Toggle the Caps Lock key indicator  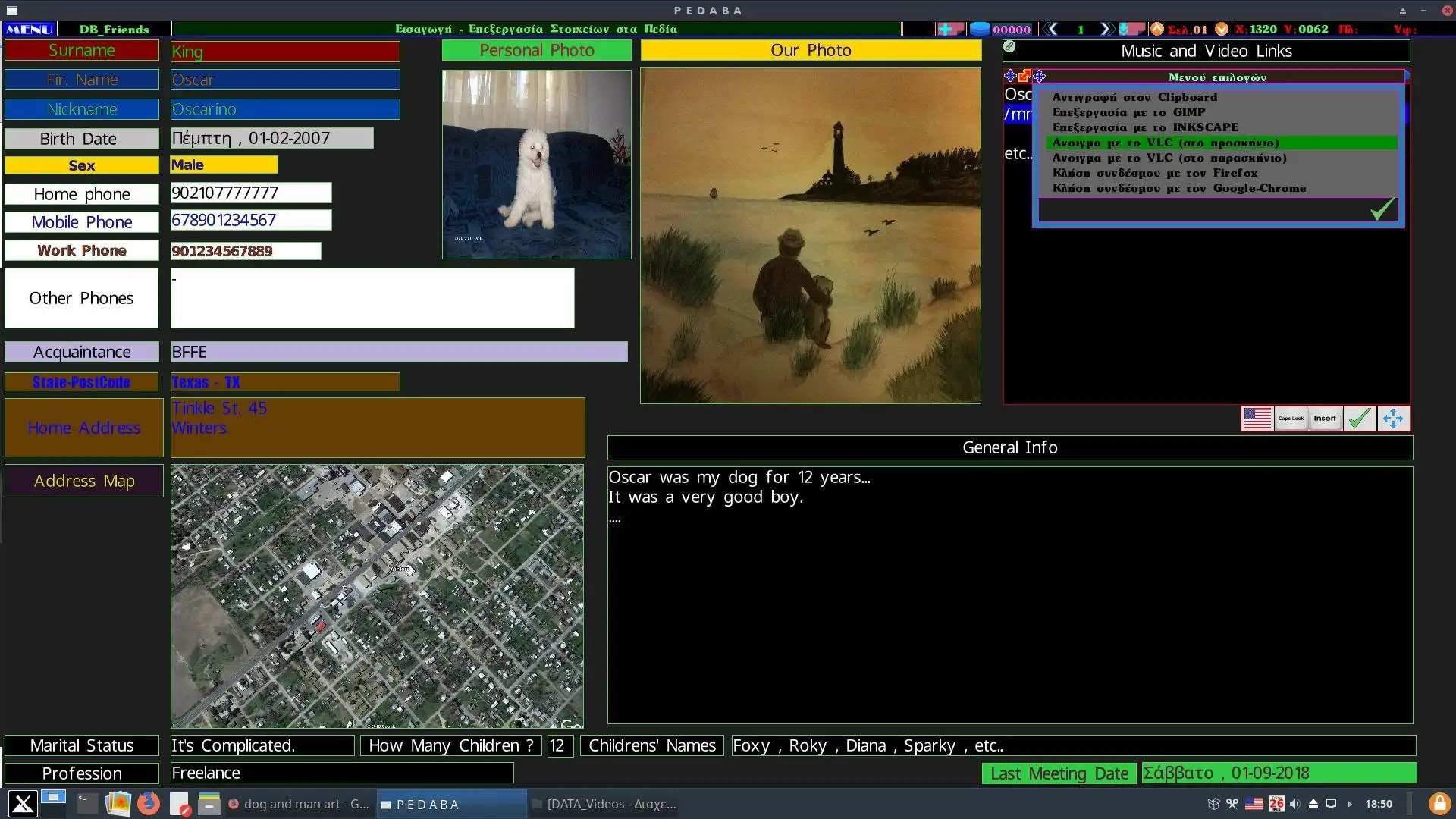point(1291,419)
